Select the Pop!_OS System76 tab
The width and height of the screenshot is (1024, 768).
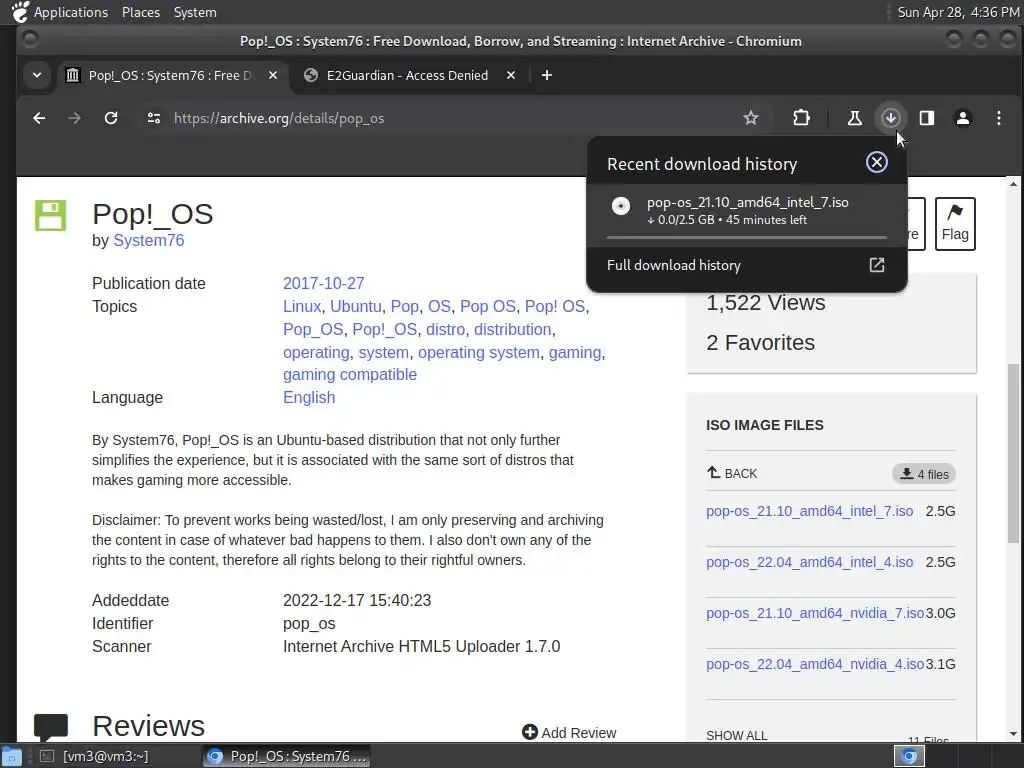point(171,75)
